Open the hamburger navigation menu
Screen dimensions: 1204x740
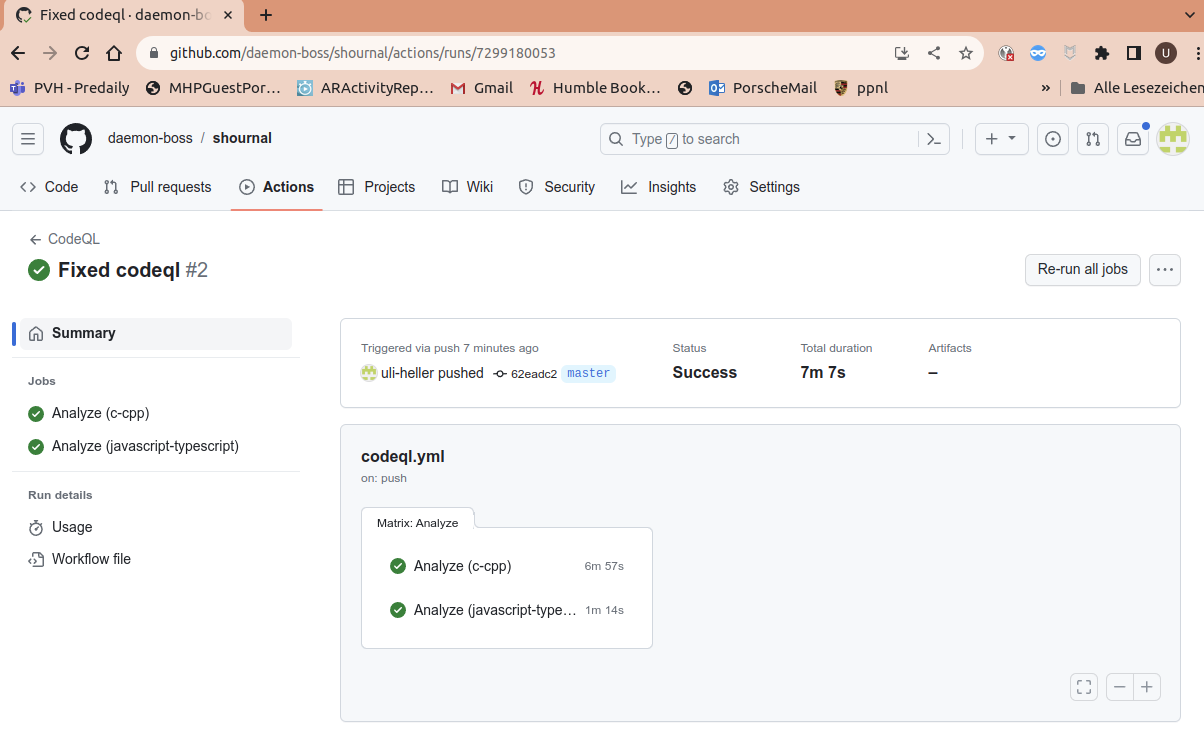(28, 139)
